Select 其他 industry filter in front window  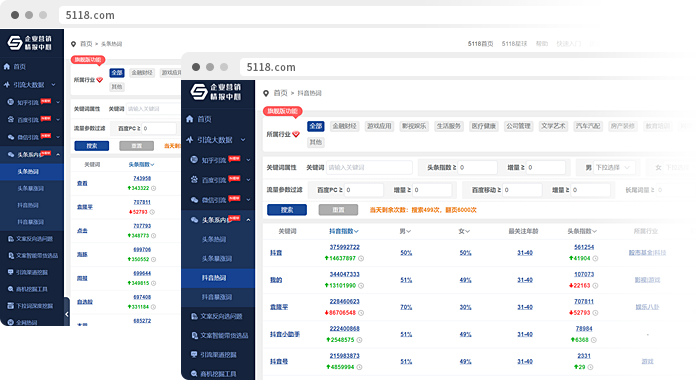(316, 142)
